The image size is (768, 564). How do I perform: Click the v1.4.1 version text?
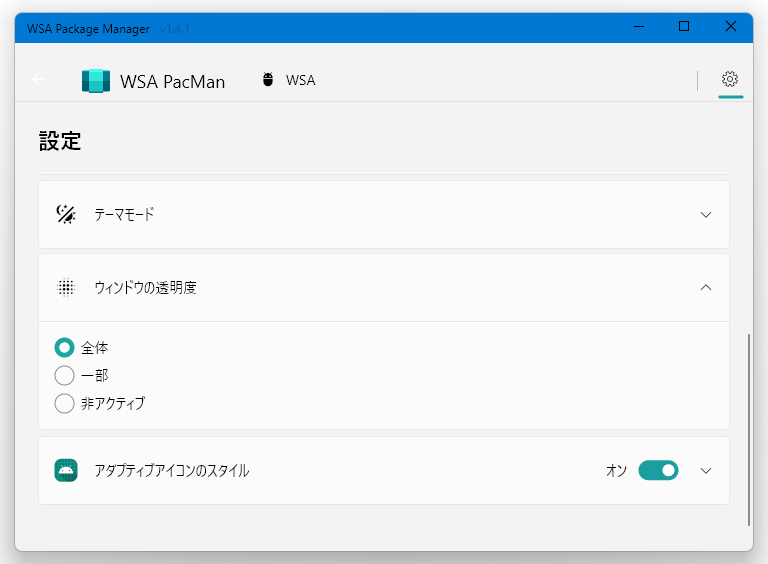pos(174,29)
